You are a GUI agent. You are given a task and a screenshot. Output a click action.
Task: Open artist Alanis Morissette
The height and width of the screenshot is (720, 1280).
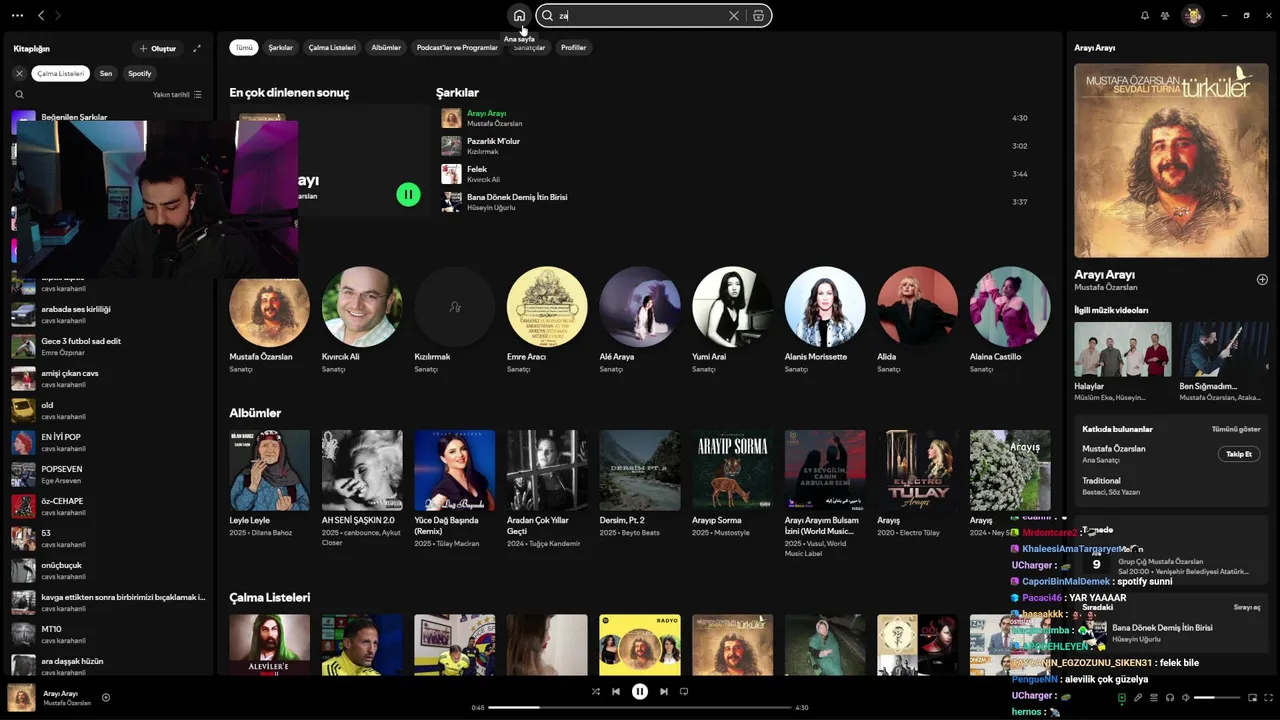(825, 320)
